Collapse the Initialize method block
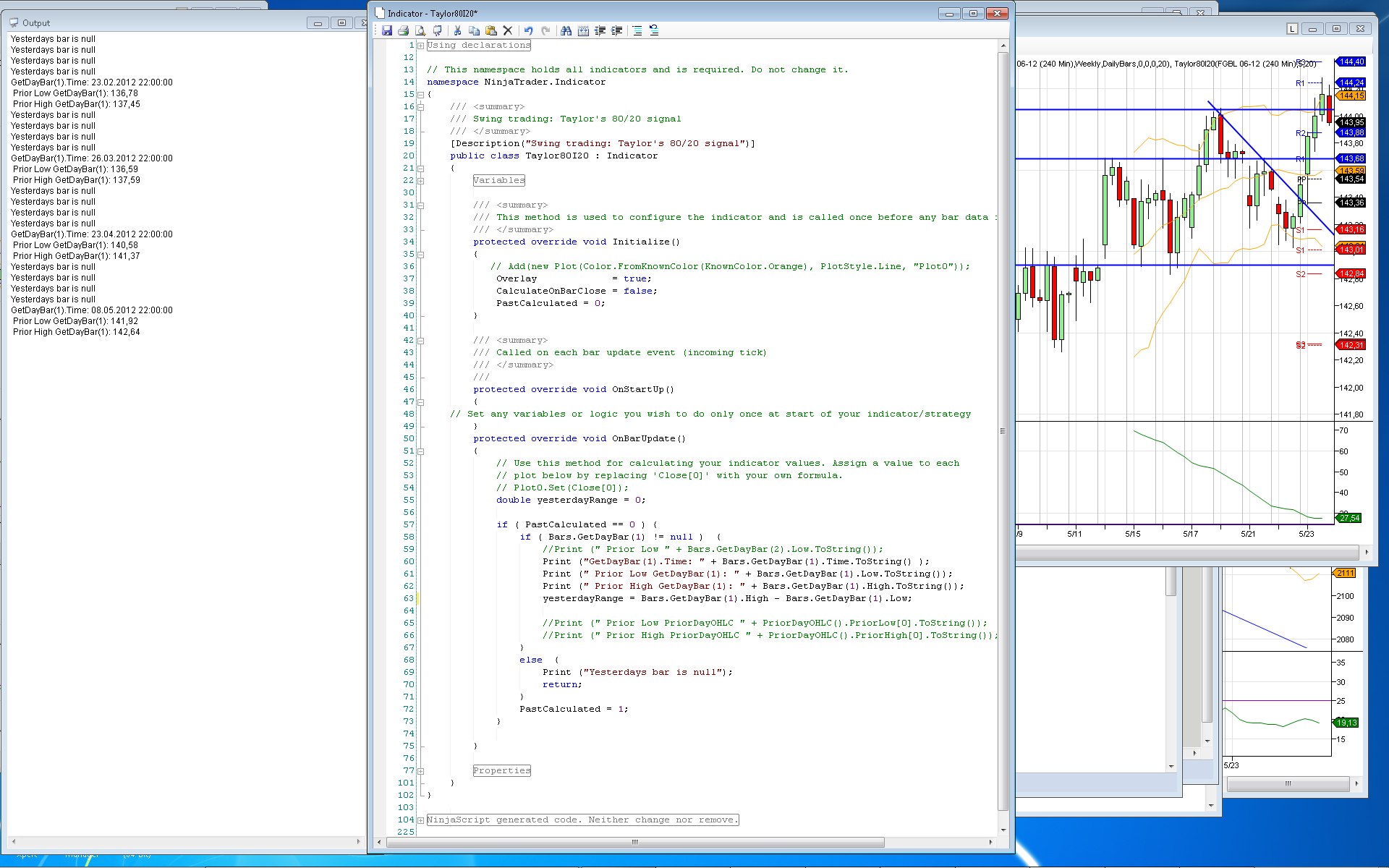This screenshot has width=1389, height=868. (420, 255)
